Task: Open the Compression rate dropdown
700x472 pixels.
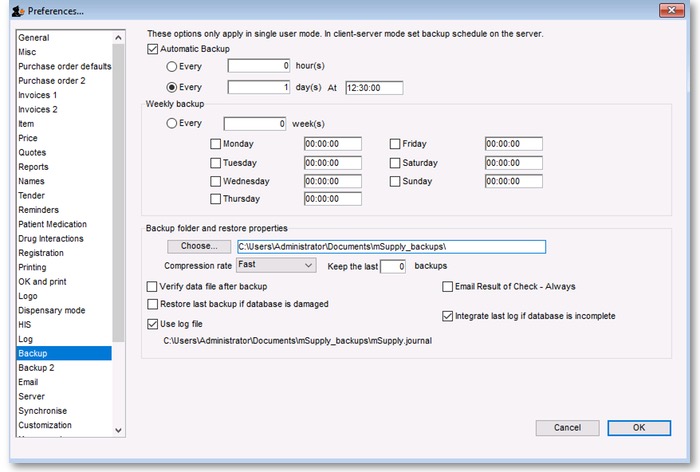Action: point(276,266)
